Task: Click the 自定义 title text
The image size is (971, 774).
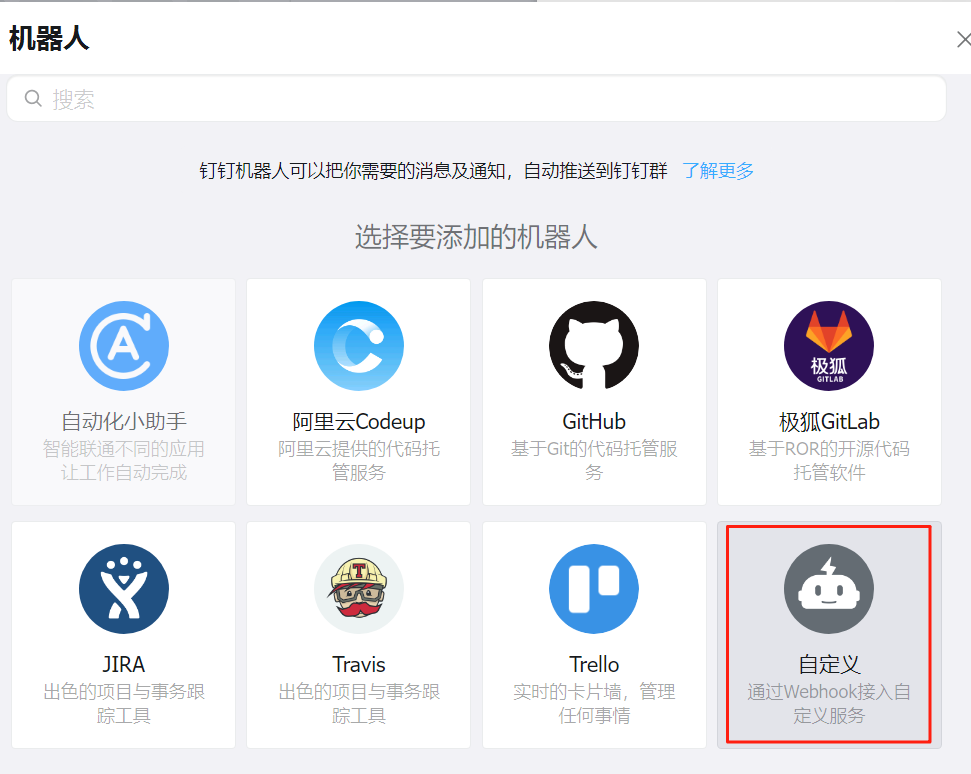Action: pos(829,664)
